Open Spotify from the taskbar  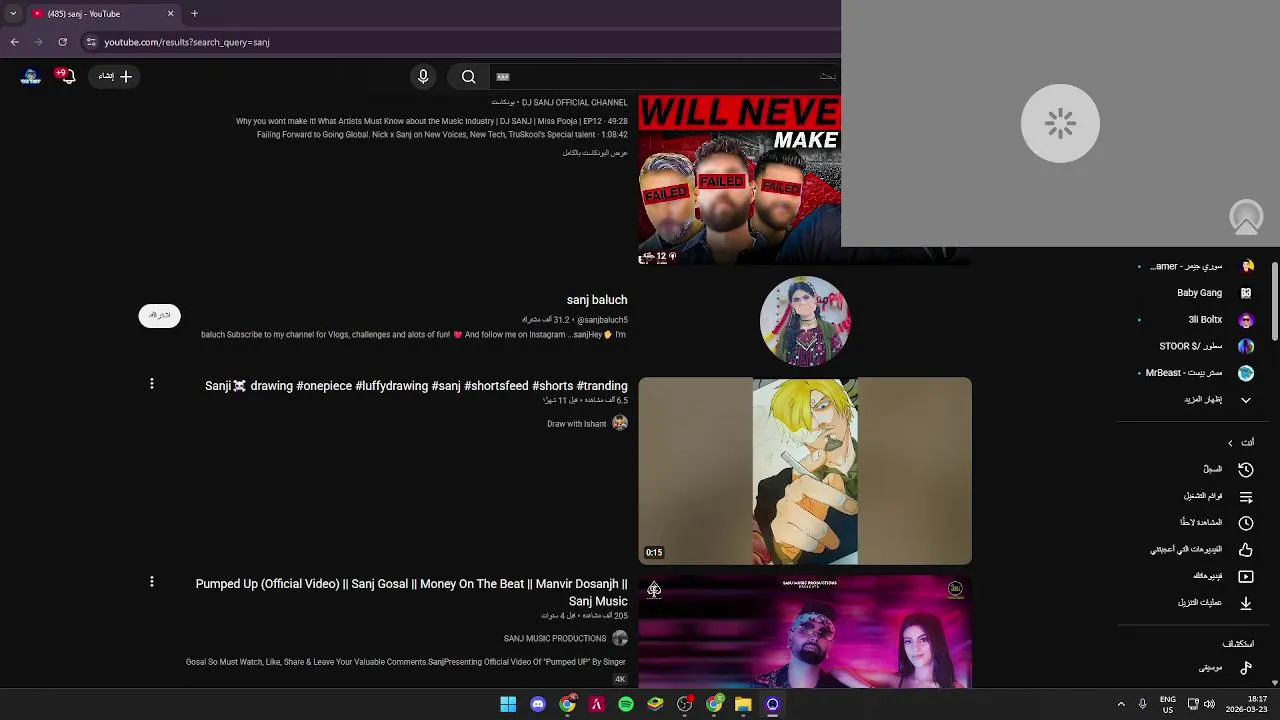626,704
